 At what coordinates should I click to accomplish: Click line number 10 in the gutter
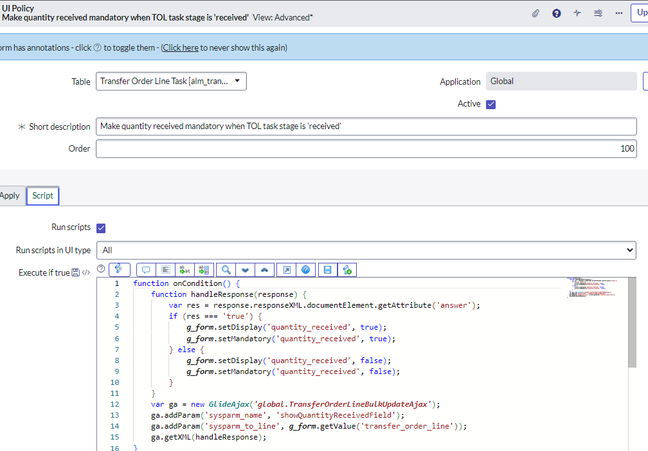tap(114, 382)
